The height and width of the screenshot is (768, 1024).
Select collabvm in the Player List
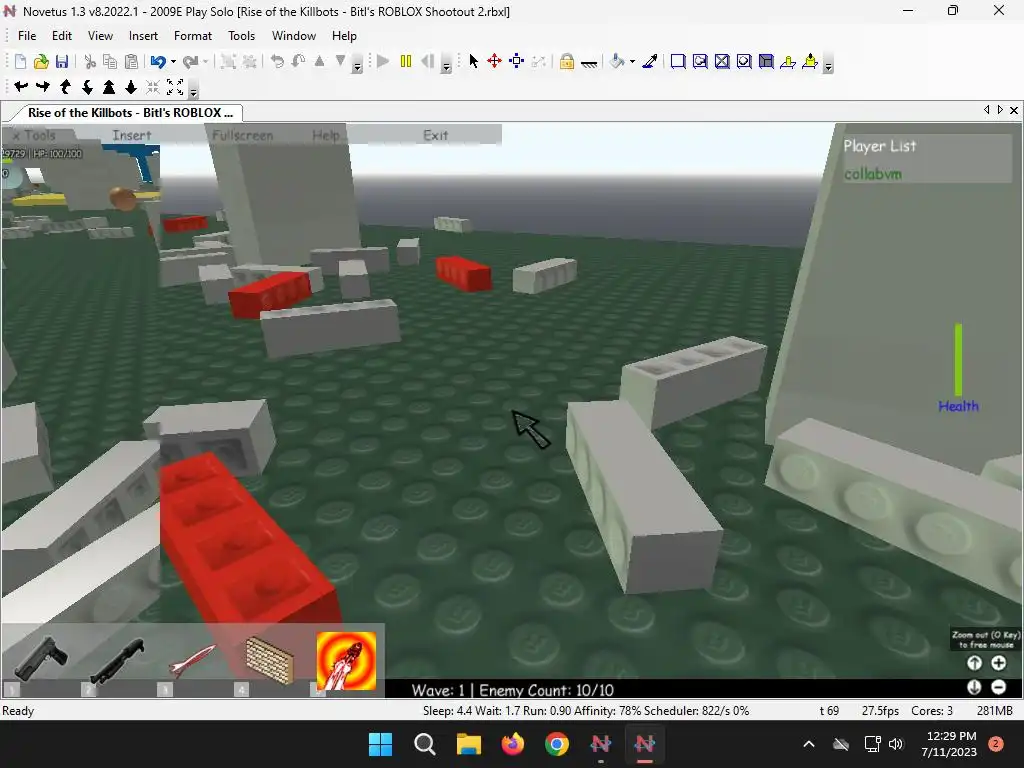coord(872,174)
